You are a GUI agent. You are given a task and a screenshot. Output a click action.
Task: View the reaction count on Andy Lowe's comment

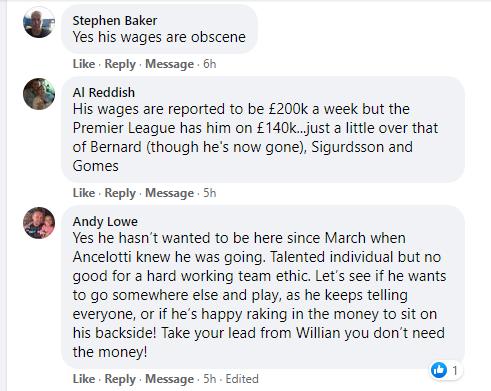point(455,370)
